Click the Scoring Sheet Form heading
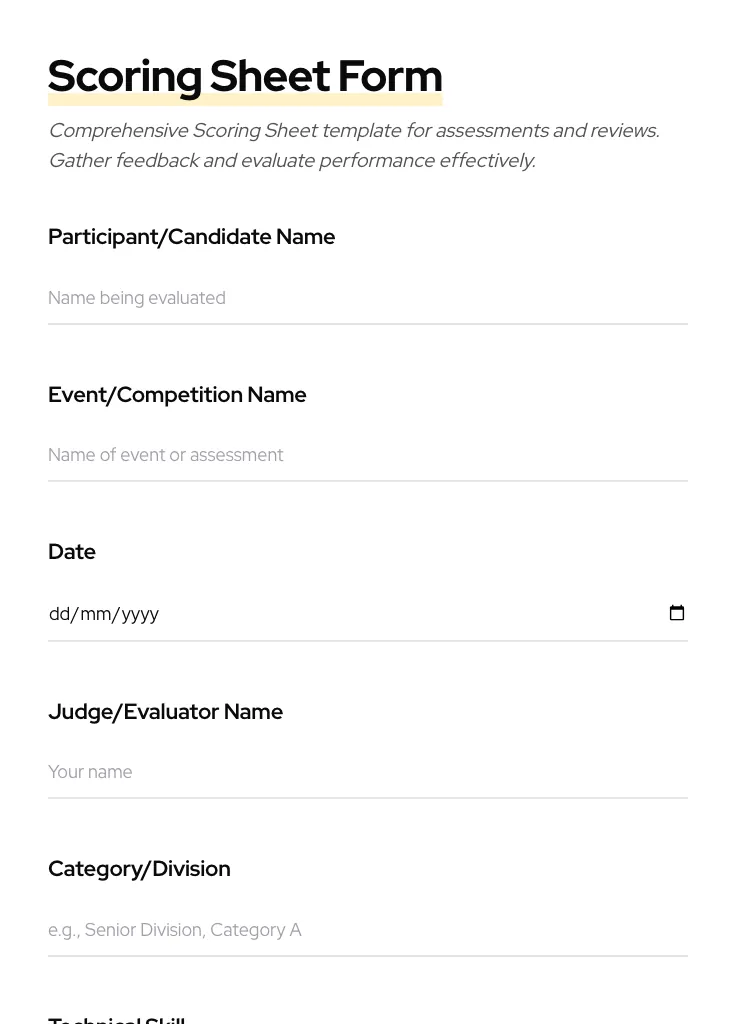736x1024 pixels. click(x=245, y=76)
